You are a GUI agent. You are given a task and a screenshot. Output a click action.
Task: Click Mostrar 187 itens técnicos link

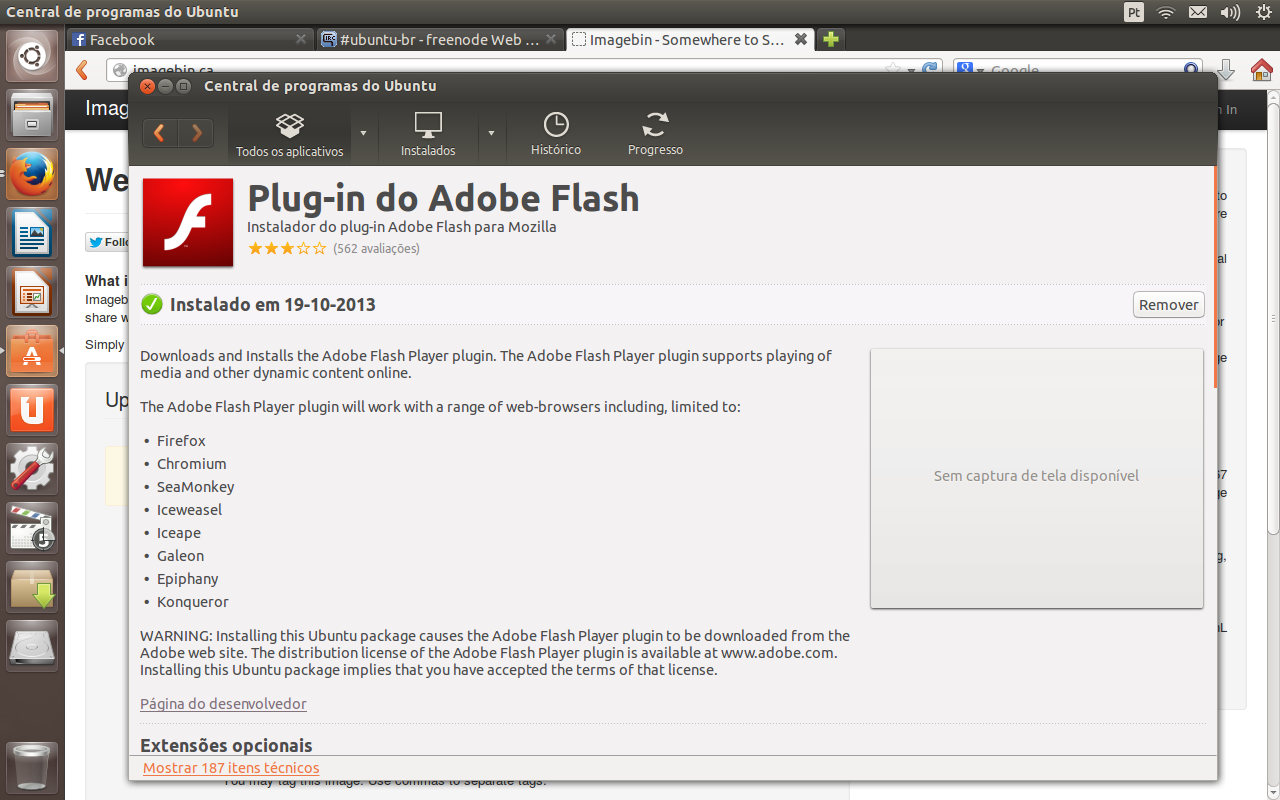point(231,768)
